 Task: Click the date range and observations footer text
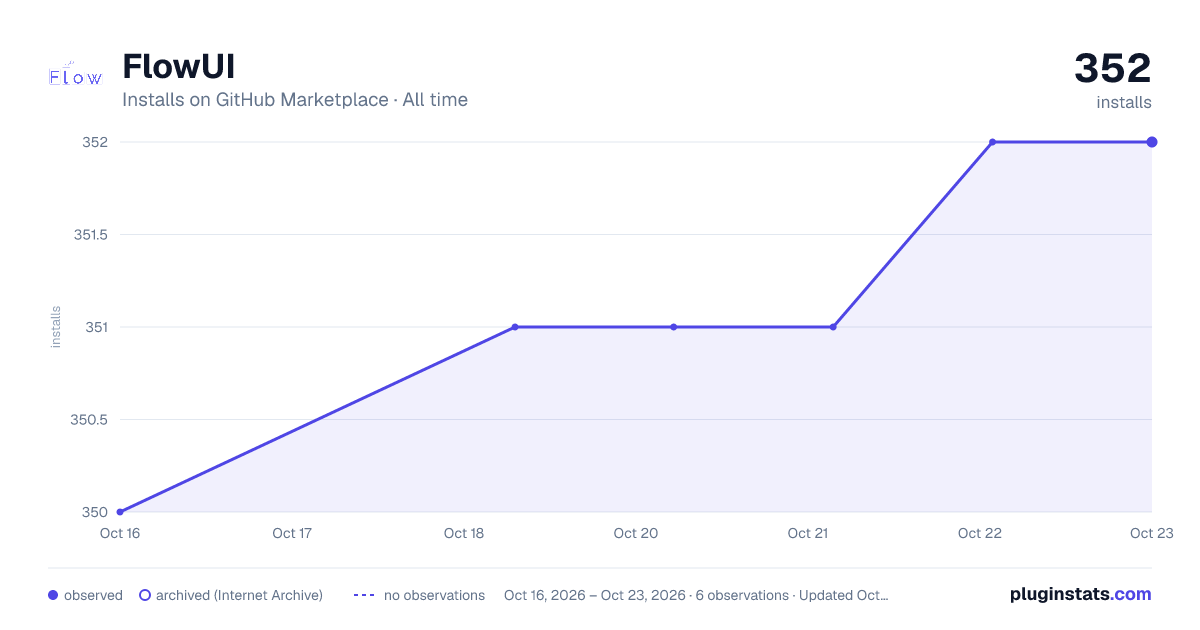(x=696, y=595)
